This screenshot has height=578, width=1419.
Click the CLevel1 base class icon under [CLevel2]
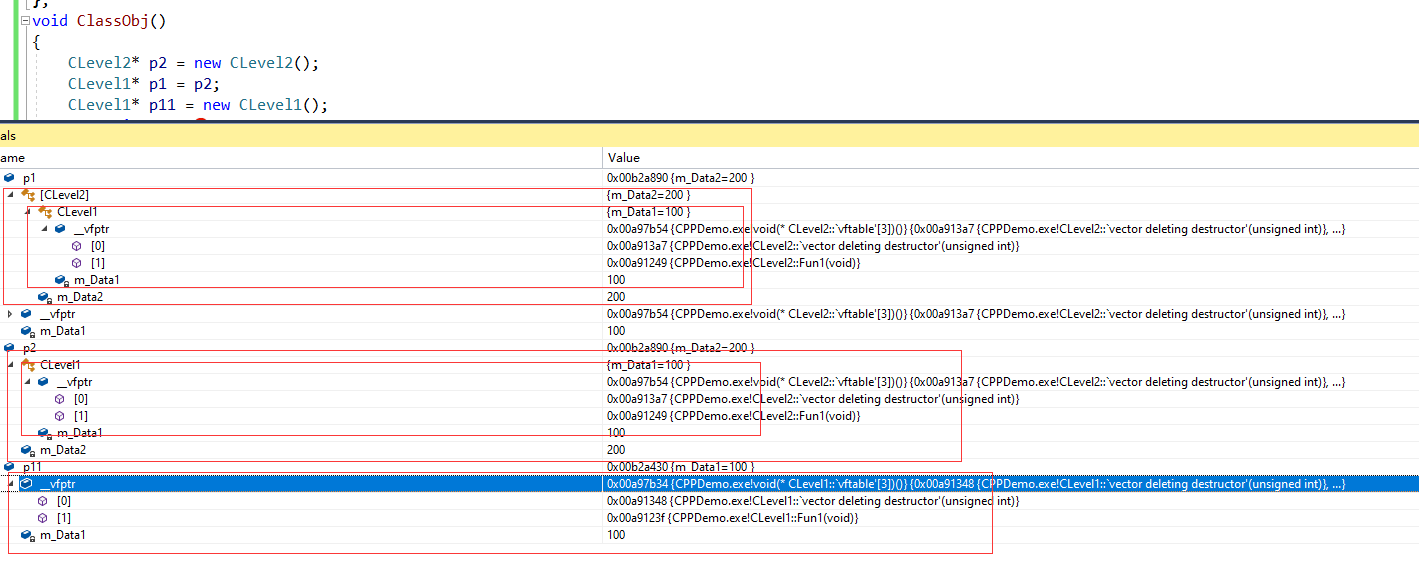pos(45,212)
